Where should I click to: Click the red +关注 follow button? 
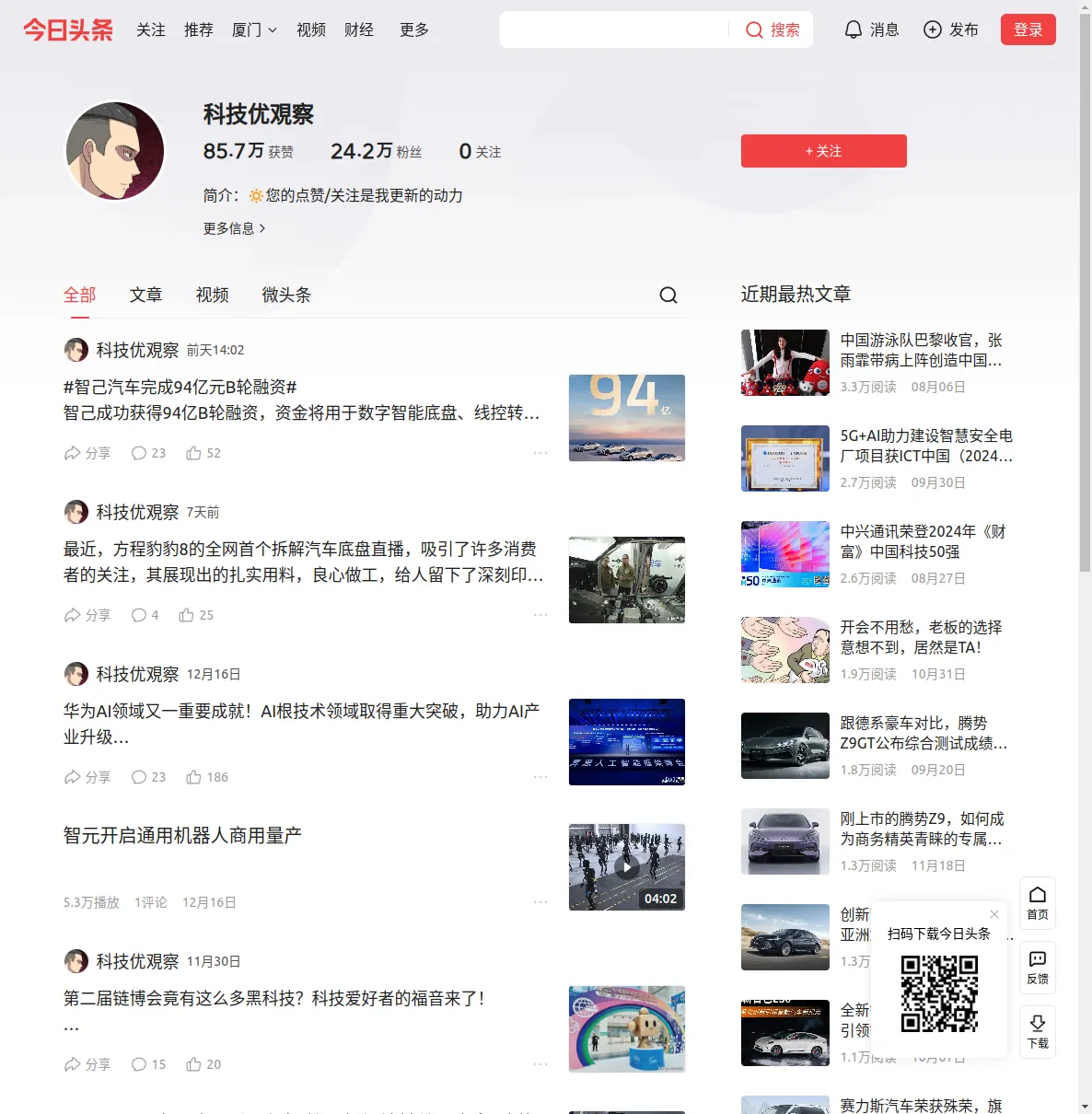[x=824, y=151]
